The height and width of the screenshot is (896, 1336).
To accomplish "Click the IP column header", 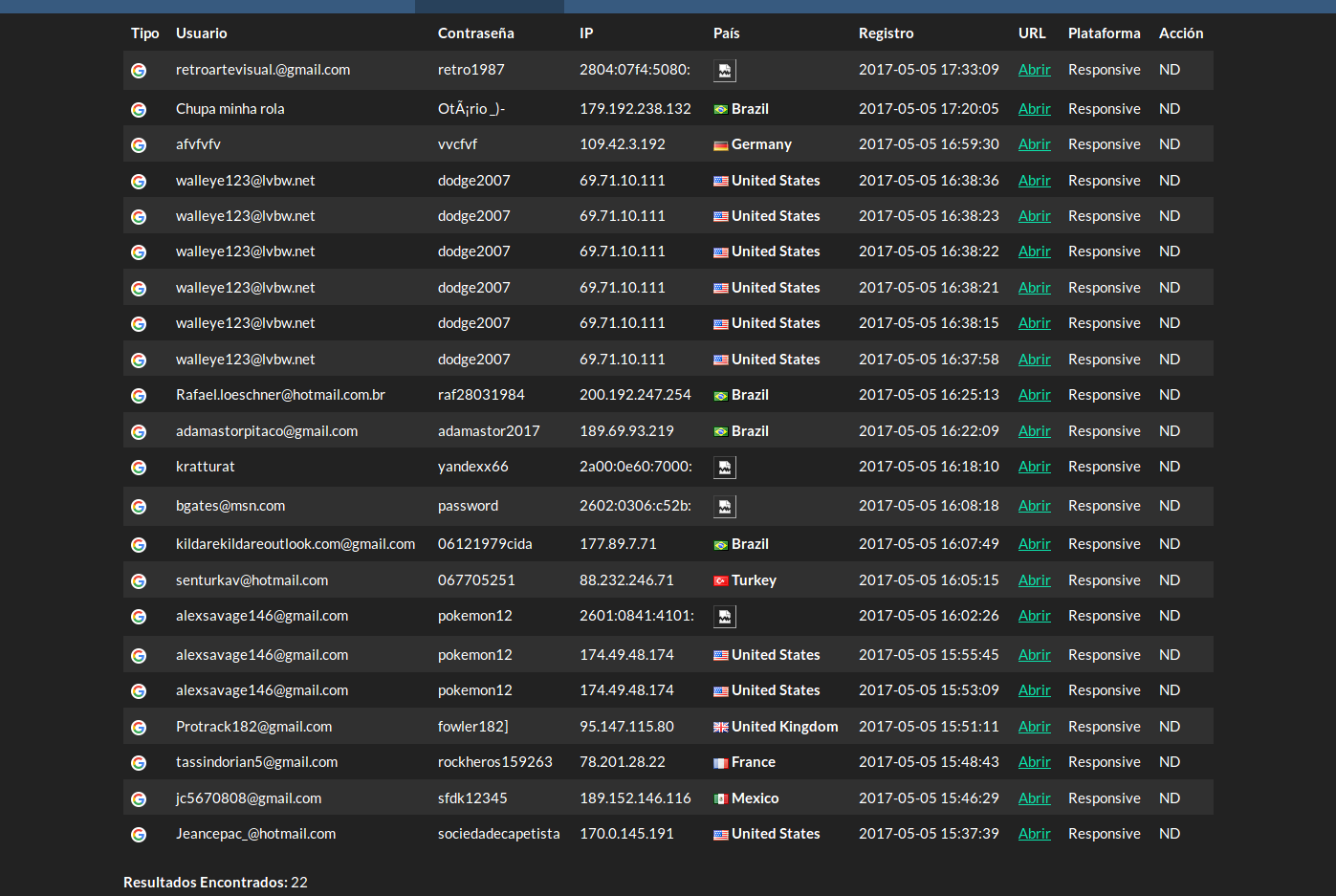I will pos(586,33).
